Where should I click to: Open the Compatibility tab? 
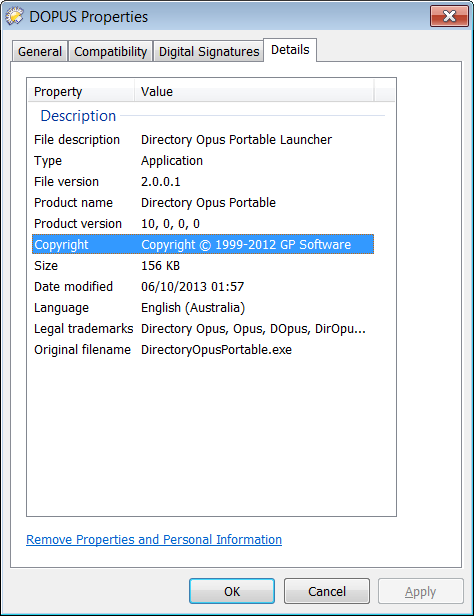111,51
